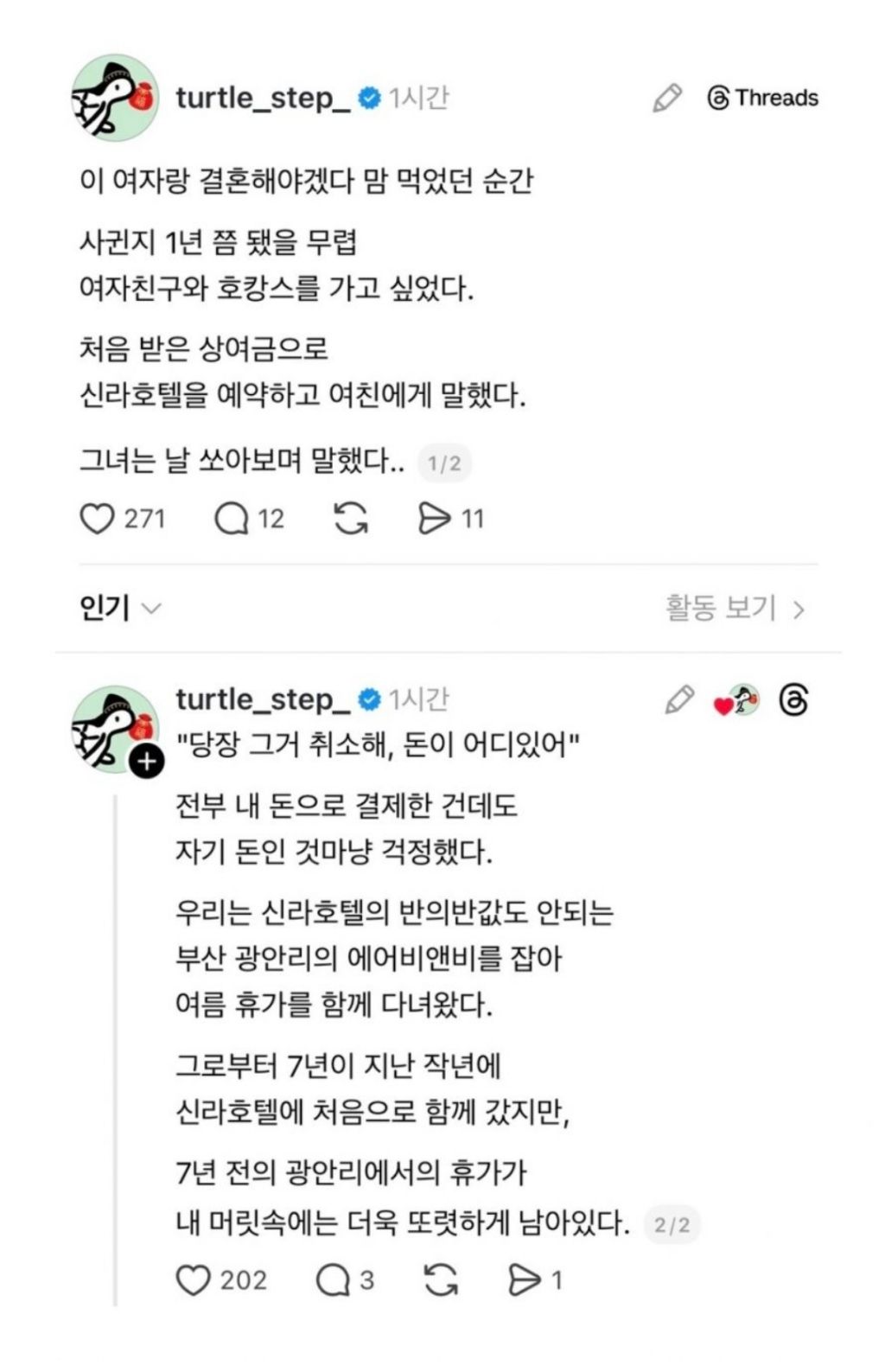885x1372 pixels.
Task: Repost the first post
Action: 351,519
